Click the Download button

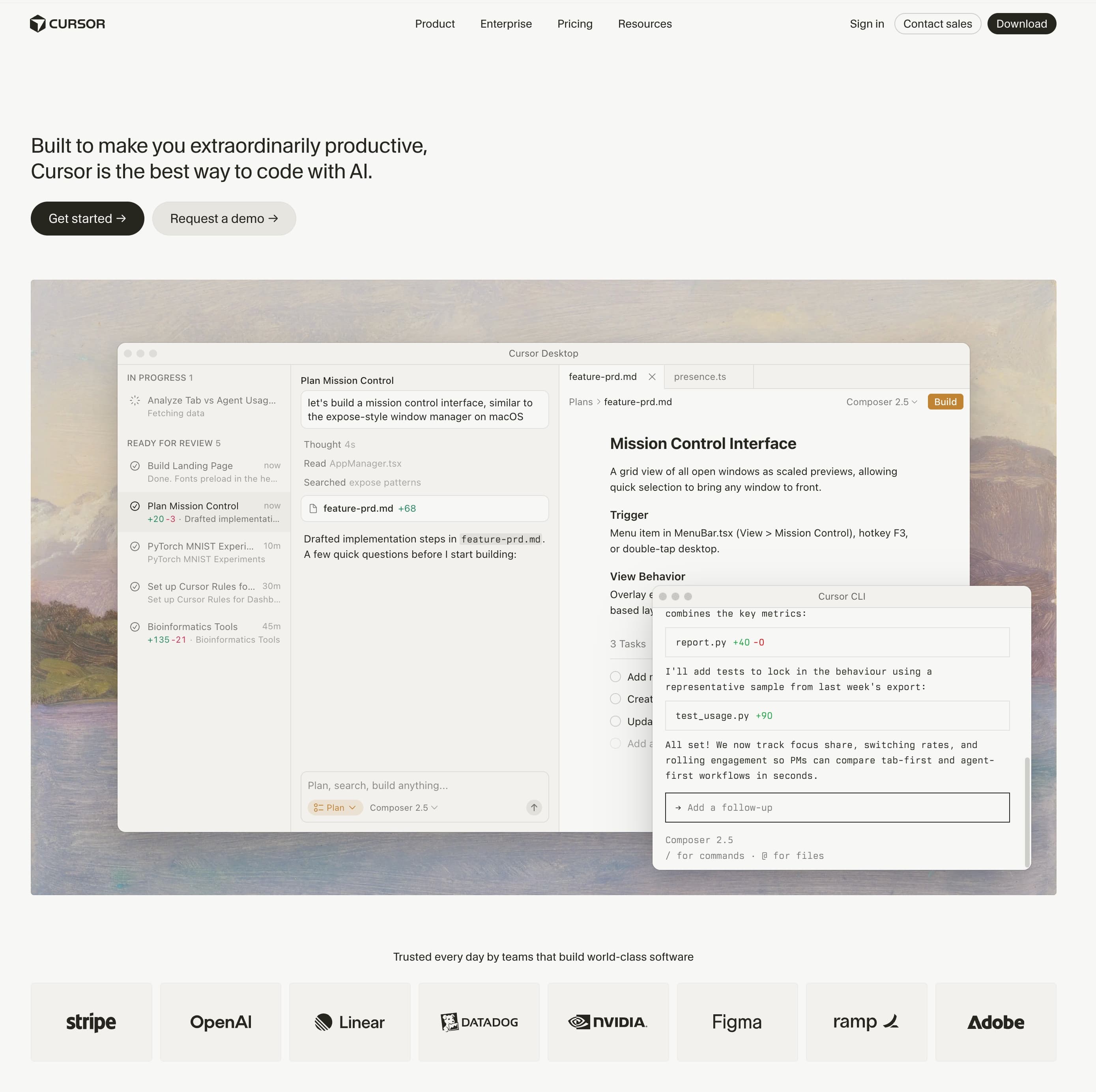click(x=1021, y=24)
